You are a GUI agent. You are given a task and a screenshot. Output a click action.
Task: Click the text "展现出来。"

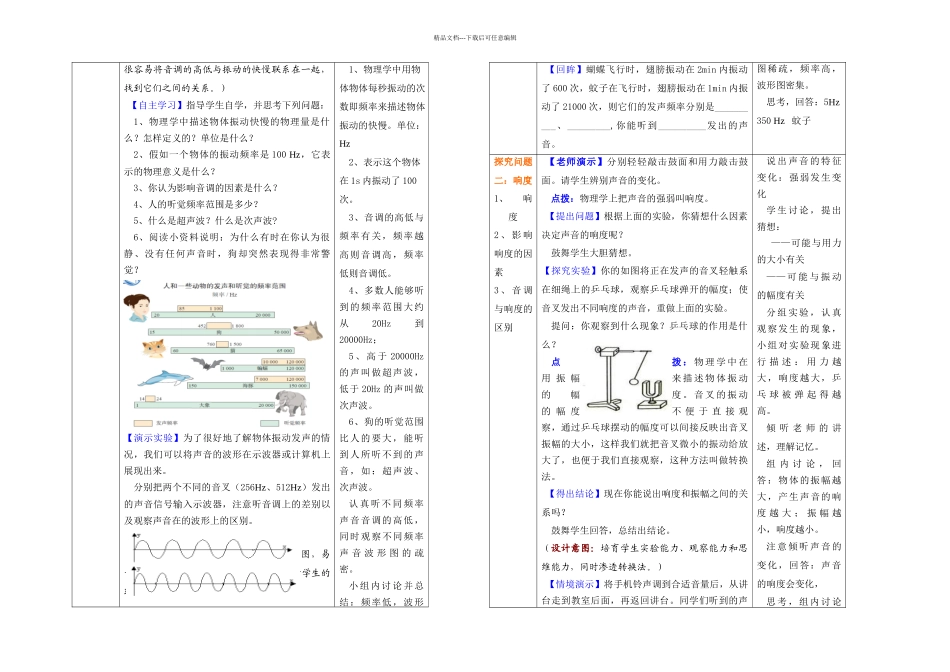tap(147, 471)
